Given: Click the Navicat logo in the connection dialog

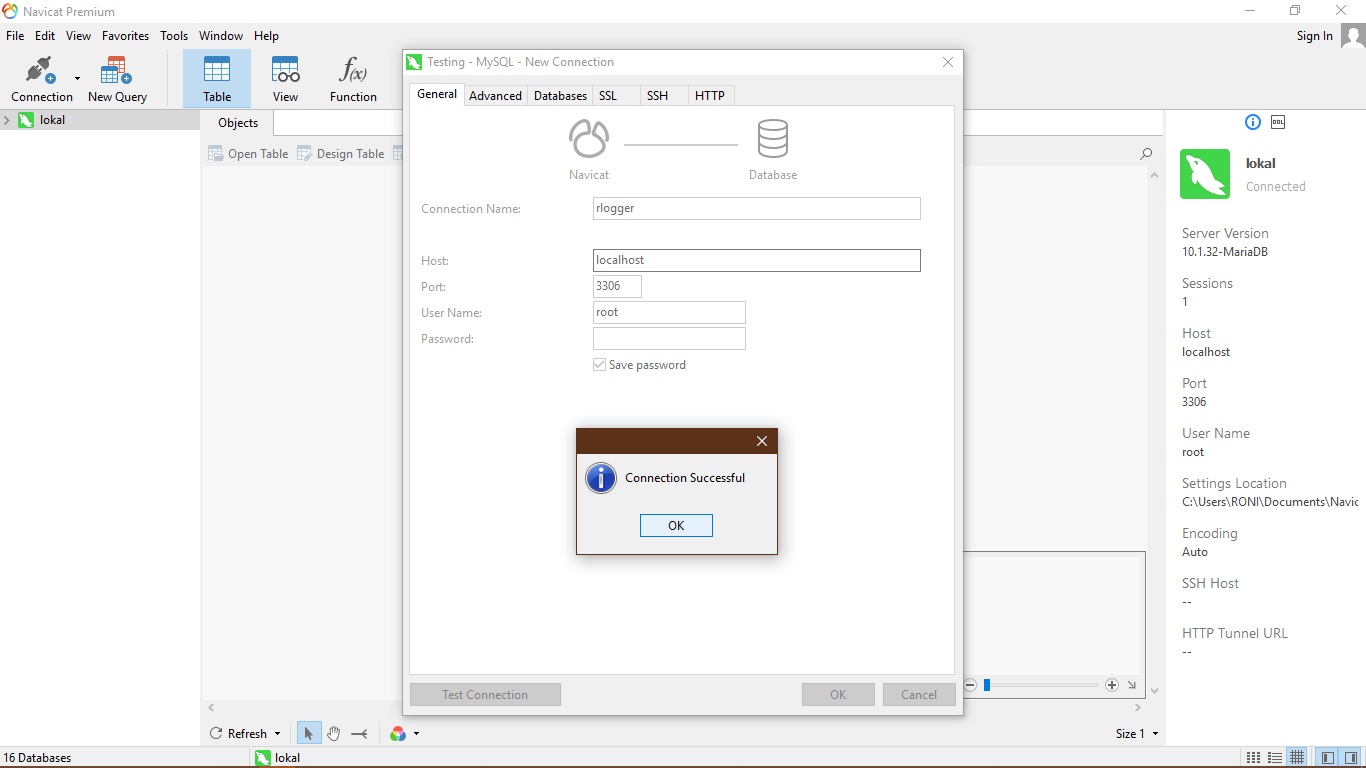Looking at the screenshot, I should [x=589, y=139].
